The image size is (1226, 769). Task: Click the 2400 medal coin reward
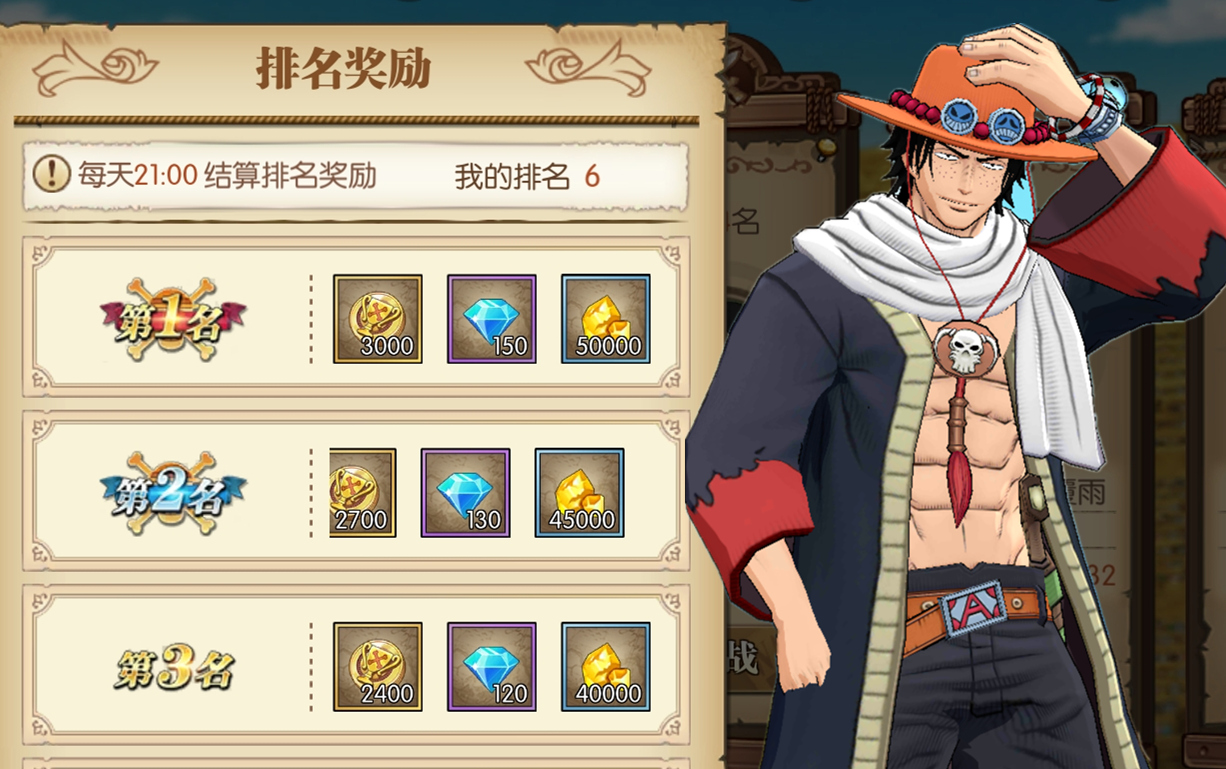click(x=377, y=667)
